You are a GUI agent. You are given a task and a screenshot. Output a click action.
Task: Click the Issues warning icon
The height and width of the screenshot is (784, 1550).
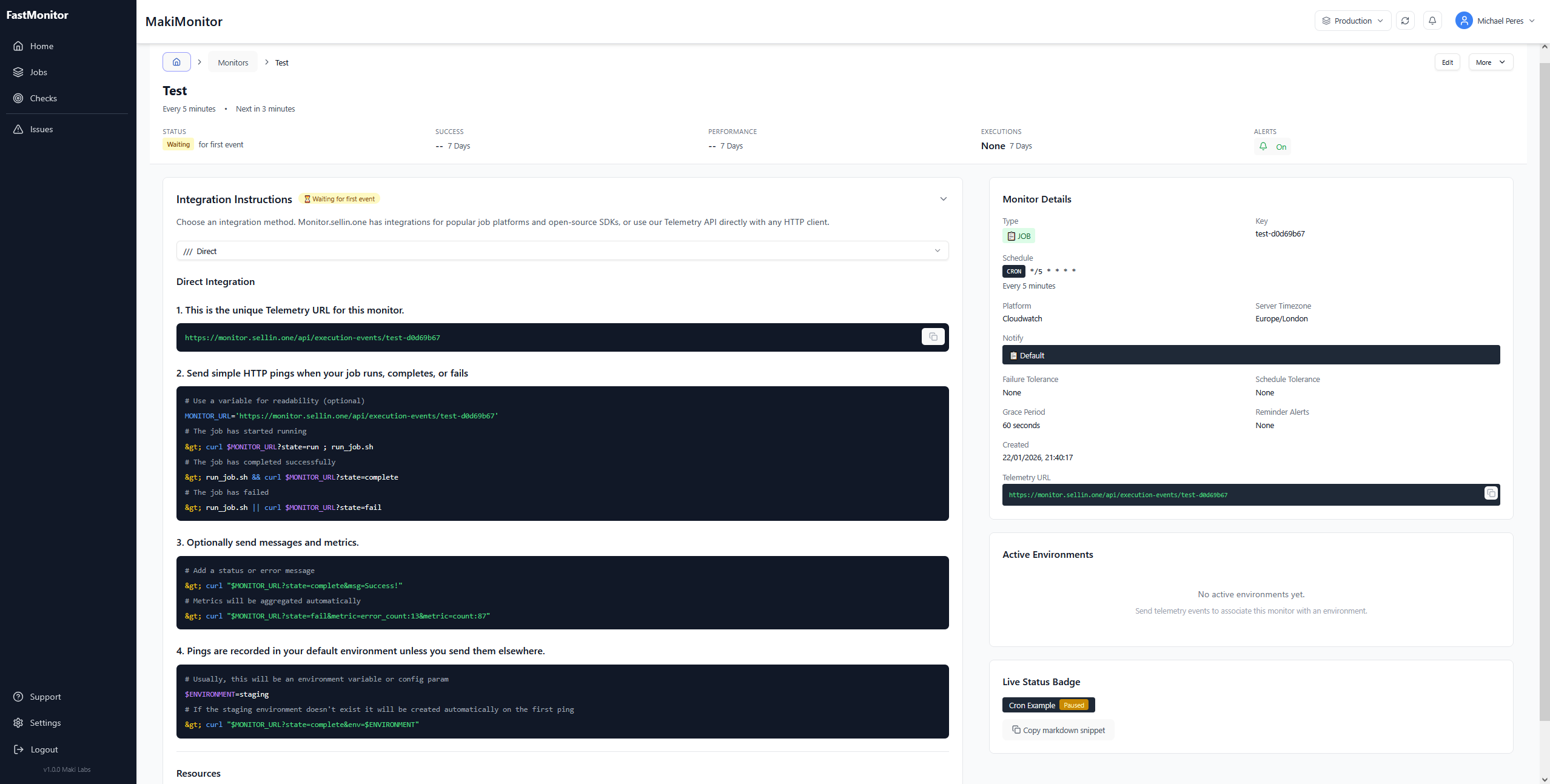19,129
